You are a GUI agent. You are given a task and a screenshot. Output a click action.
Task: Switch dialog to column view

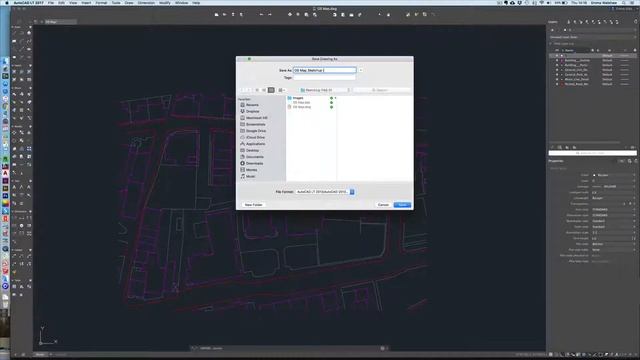pyautogui.click(x=271, y=90)
